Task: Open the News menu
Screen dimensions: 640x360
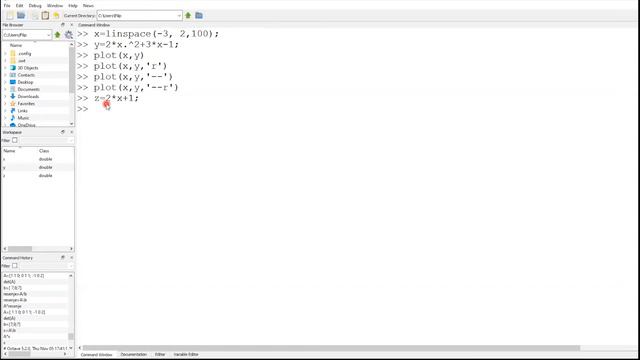Action: click(x=88, y=6)
